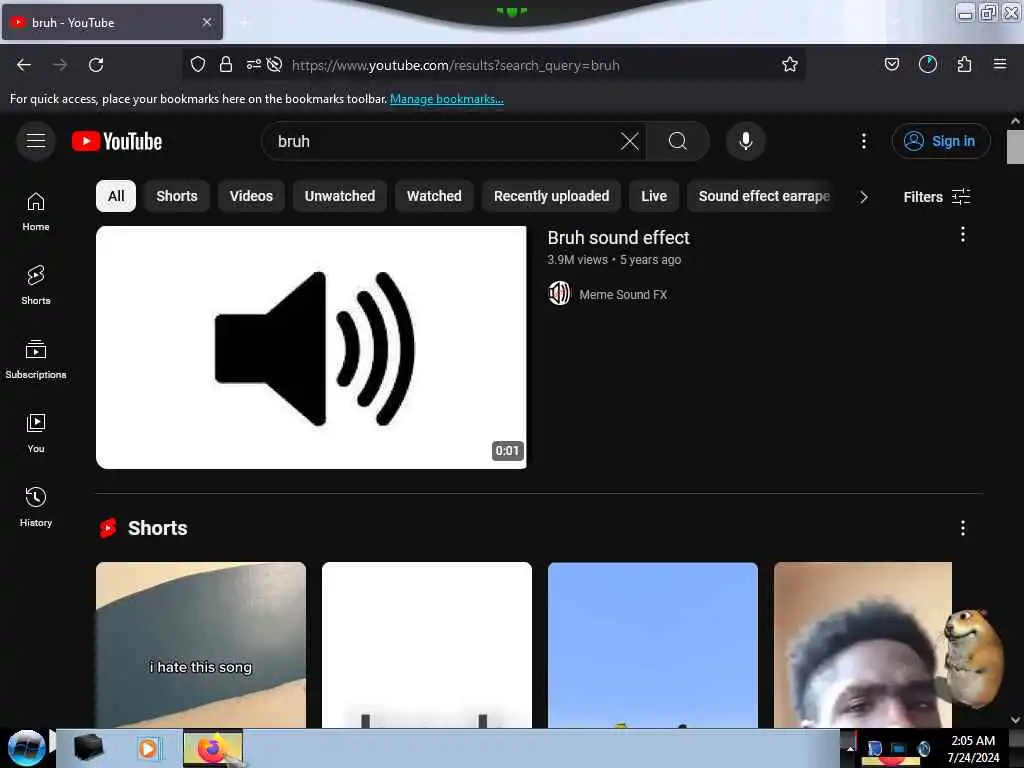The height and width of the screenshot is (768, 1024).
Task: Open the Meme Sound FX channel avatar
Action: tap(559, 294)
